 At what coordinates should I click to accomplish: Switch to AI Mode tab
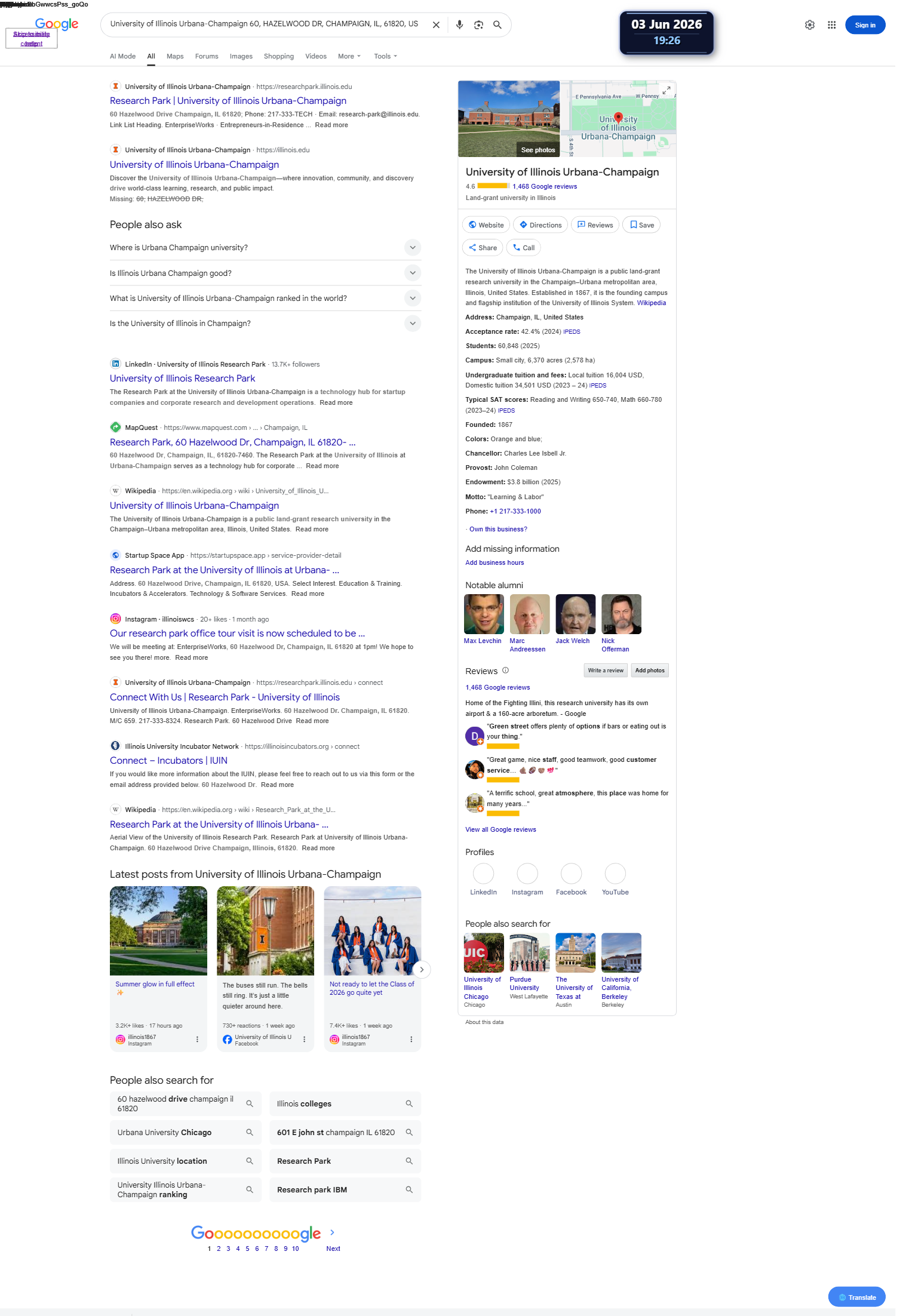(122, 56)
